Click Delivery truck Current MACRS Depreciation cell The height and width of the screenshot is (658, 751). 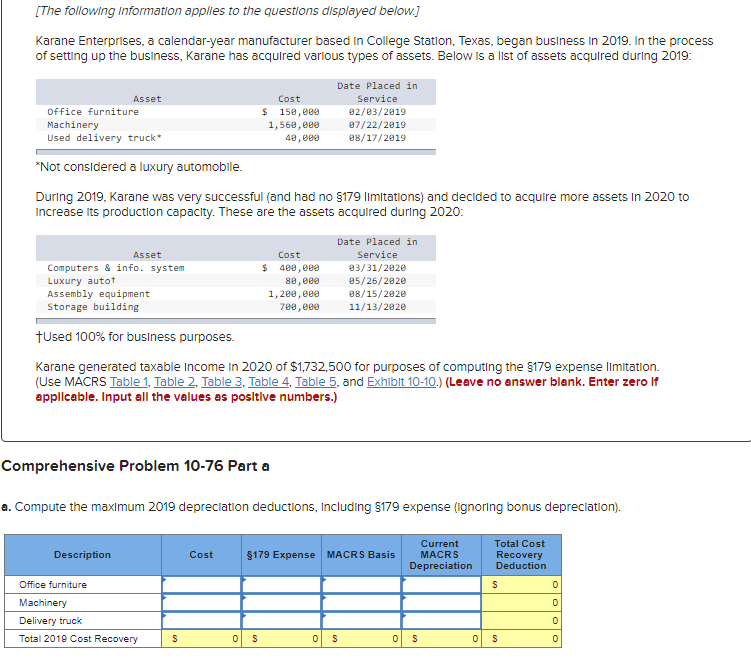click(441, 621)
